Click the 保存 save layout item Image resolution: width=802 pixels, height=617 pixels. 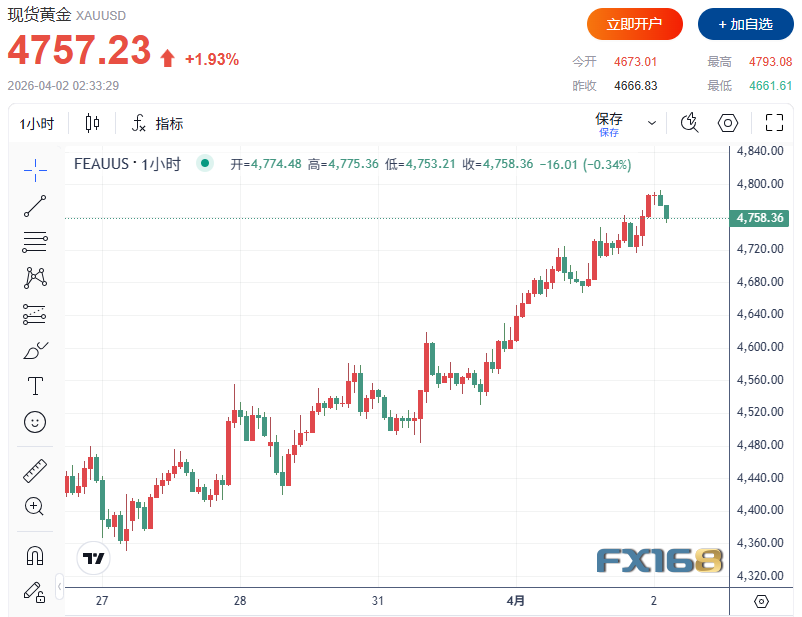[x=609, y=123]
